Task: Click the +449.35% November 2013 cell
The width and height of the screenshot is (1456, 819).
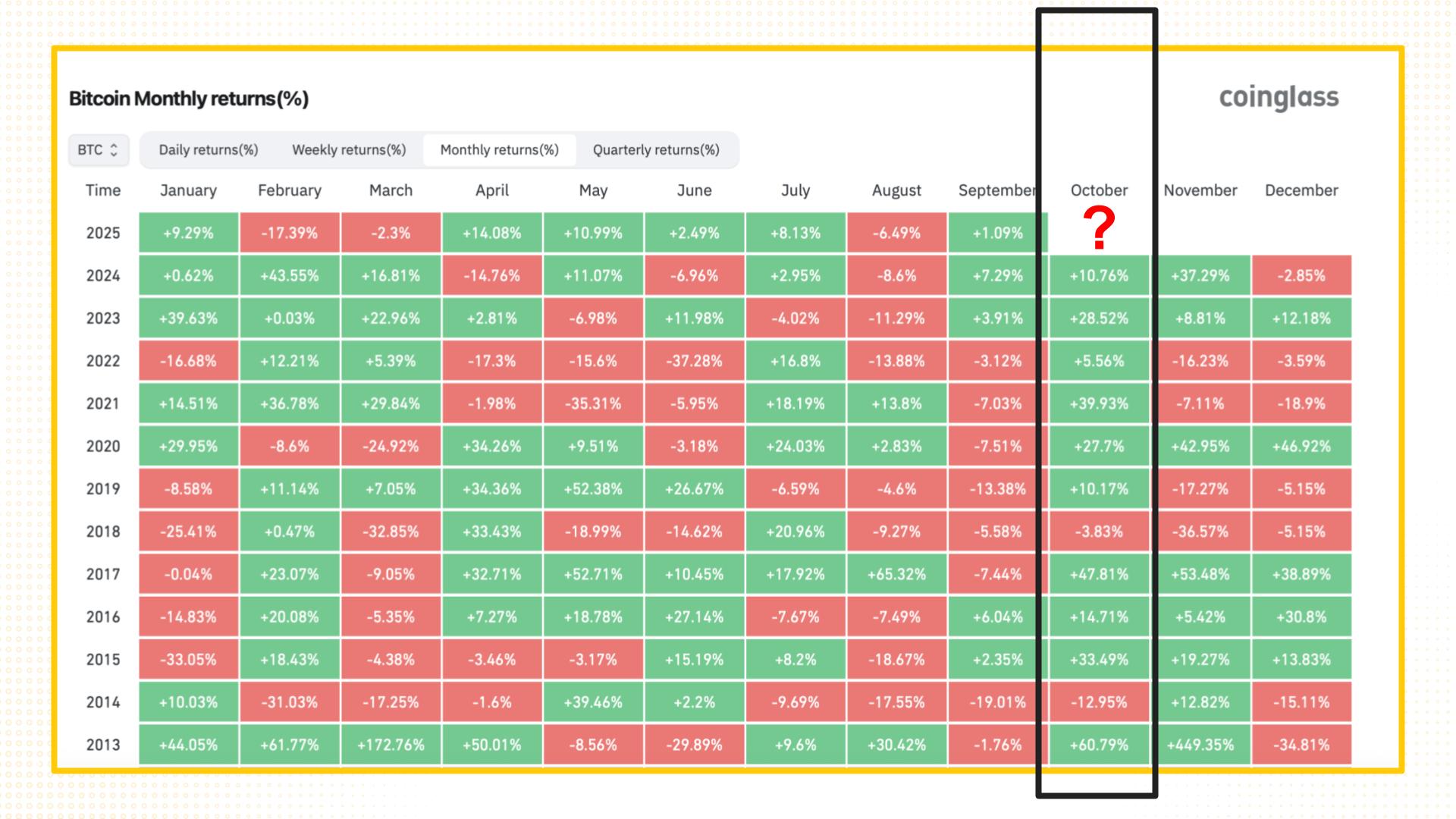Action: 1200,745
